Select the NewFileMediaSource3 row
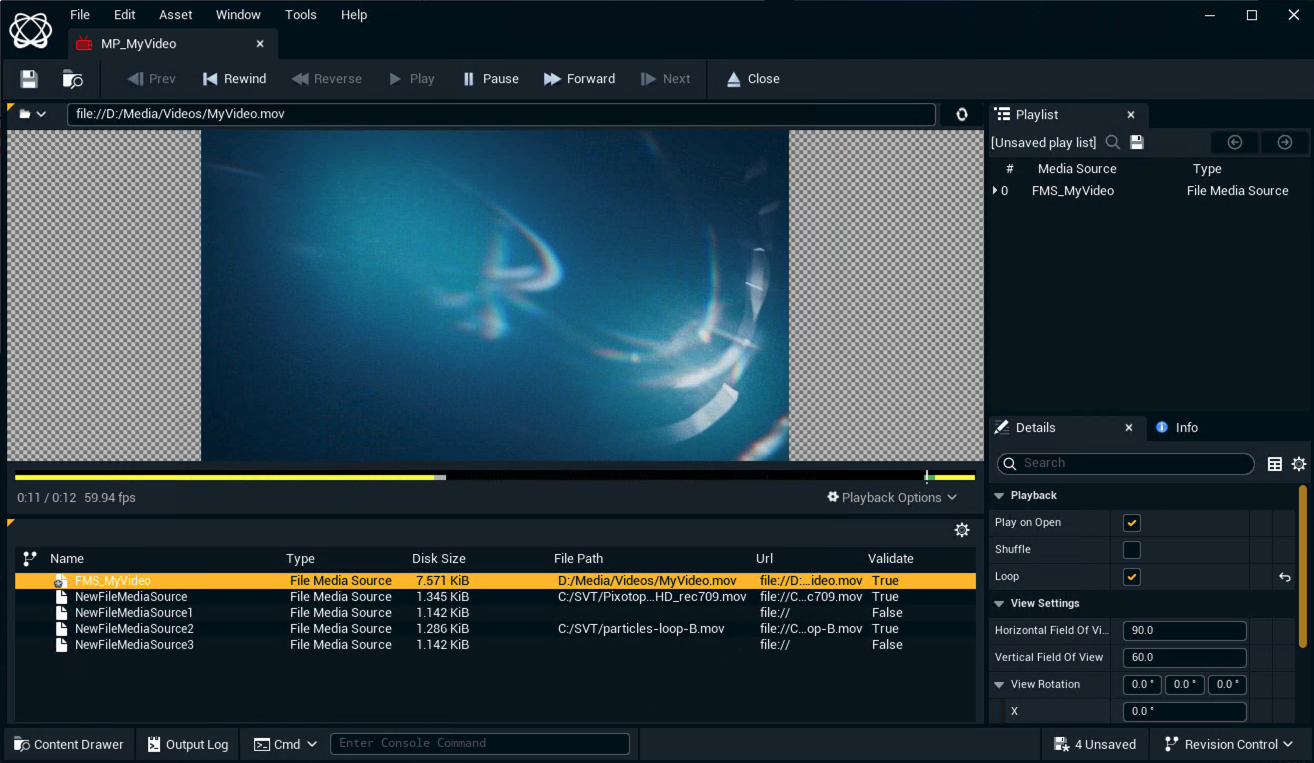1314x763 pixels. [495, 645]
